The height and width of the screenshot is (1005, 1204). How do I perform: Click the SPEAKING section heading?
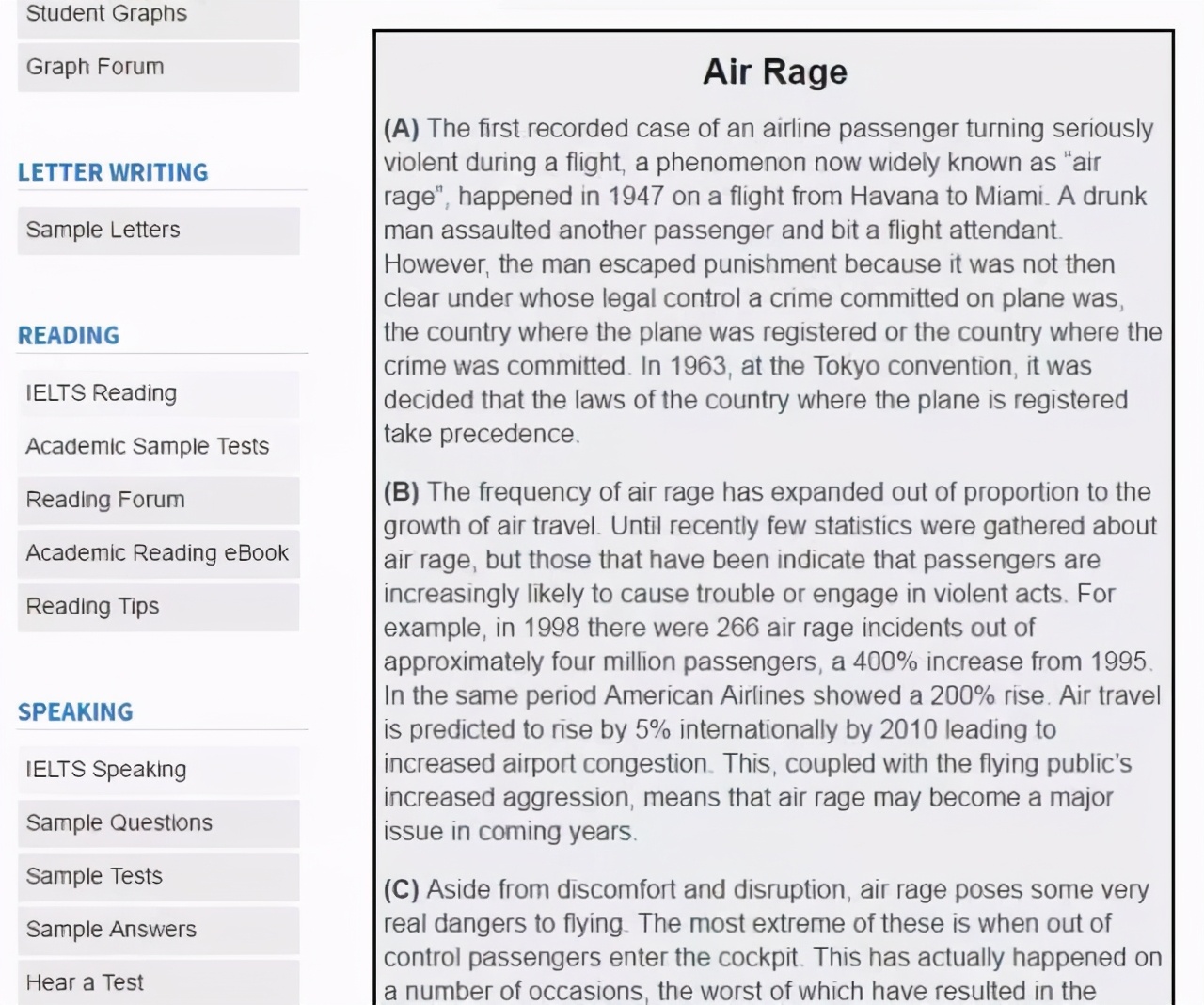point(75,711)
